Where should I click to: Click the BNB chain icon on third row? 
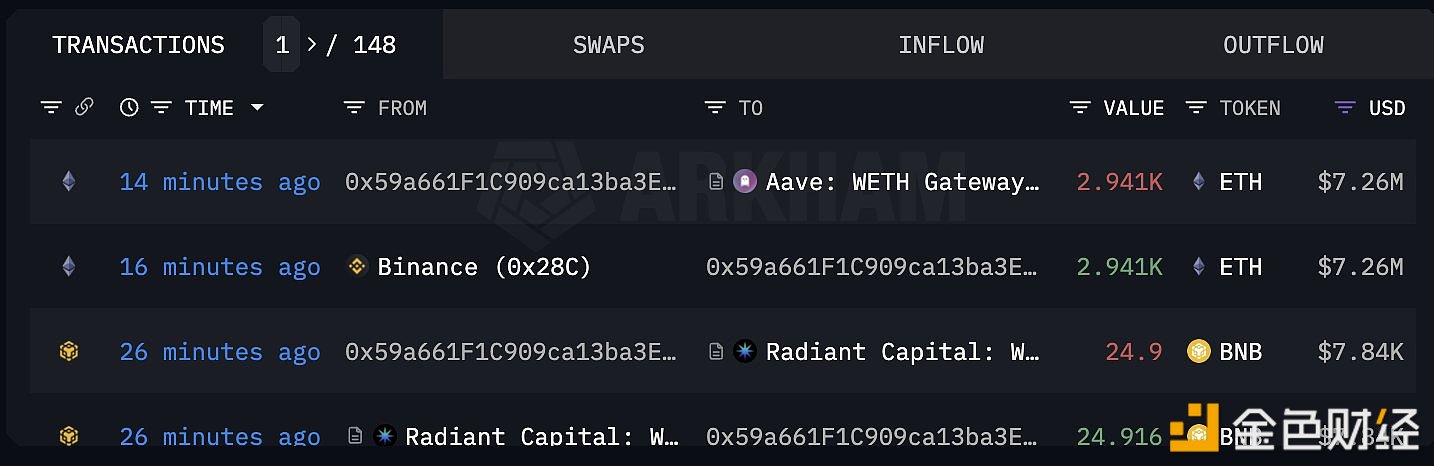point(68,352)
